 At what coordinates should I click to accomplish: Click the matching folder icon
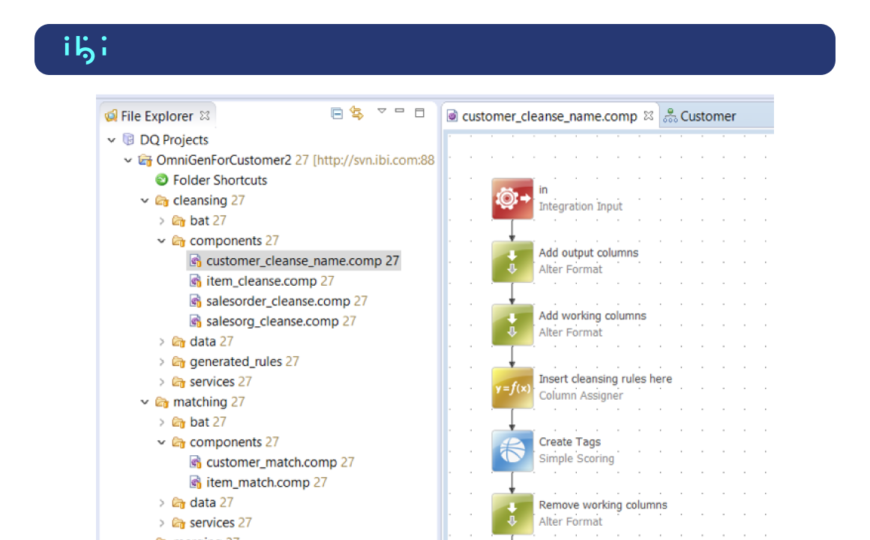tap(161, 402)
